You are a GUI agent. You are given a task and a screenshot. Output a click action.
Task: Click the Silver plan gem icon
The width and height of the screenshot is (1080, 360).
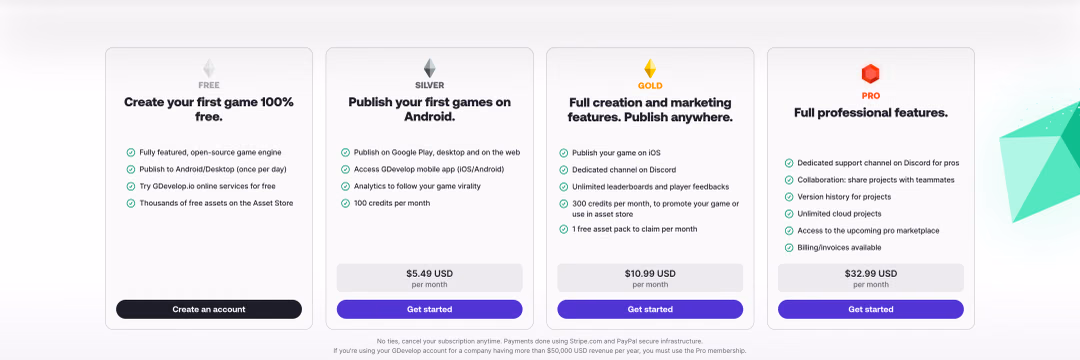(429, 68)
